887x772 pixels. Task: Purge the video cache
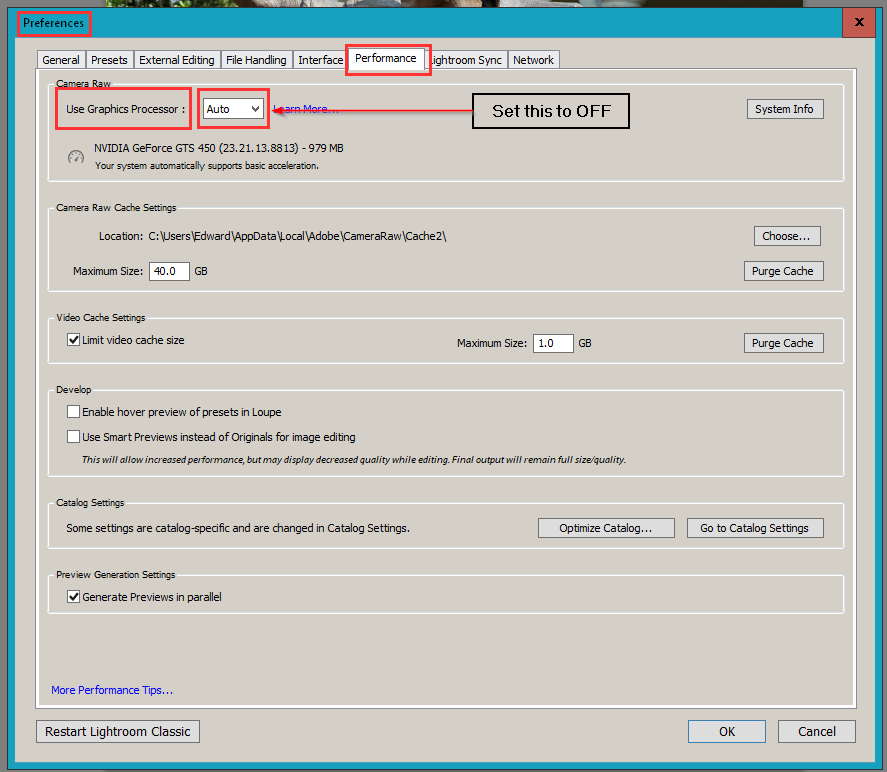tap(783, 342)
